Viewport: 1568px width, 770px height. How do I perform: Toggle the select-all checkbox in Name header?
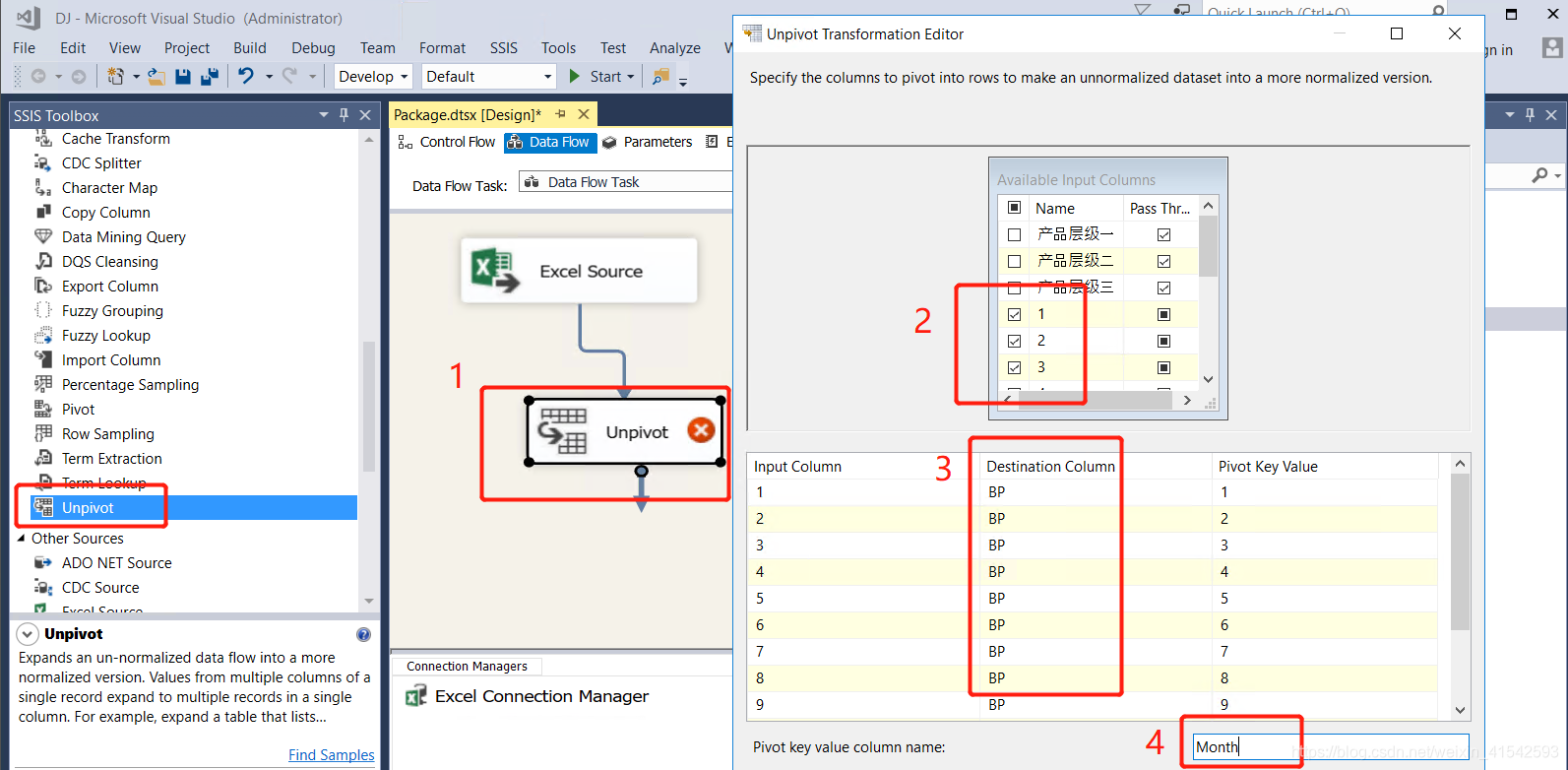tap(1014, 208)
